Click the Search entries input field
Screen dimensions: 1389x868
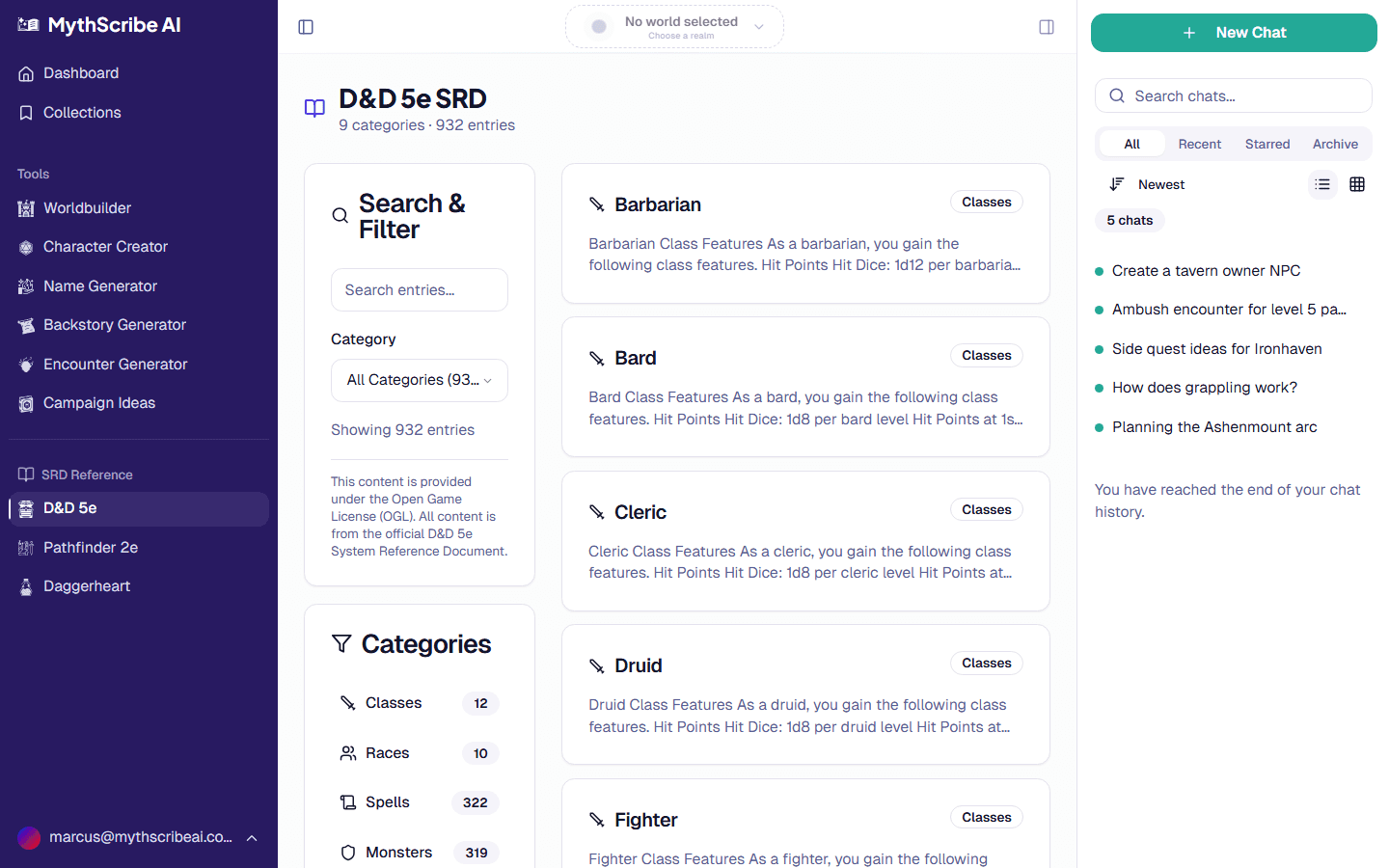[419, 289]
